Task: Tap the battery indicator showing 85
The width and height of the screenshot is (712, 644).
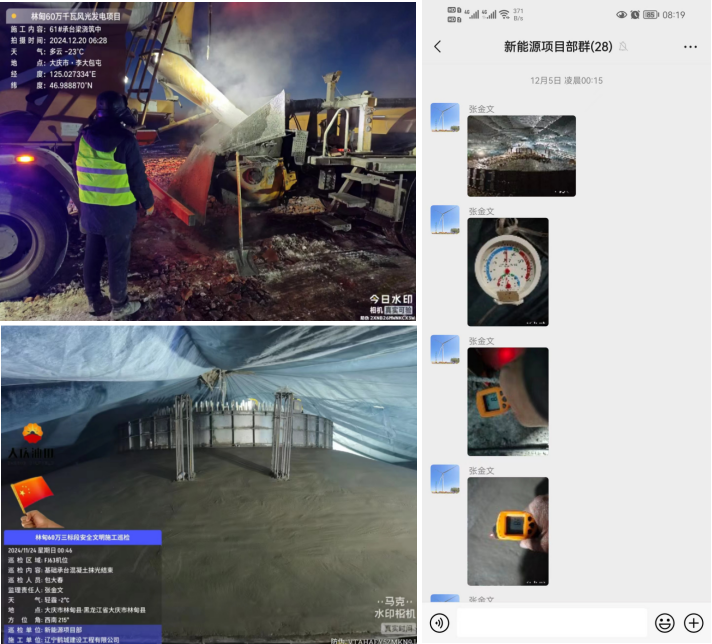Action: click(x=651, y=15)
